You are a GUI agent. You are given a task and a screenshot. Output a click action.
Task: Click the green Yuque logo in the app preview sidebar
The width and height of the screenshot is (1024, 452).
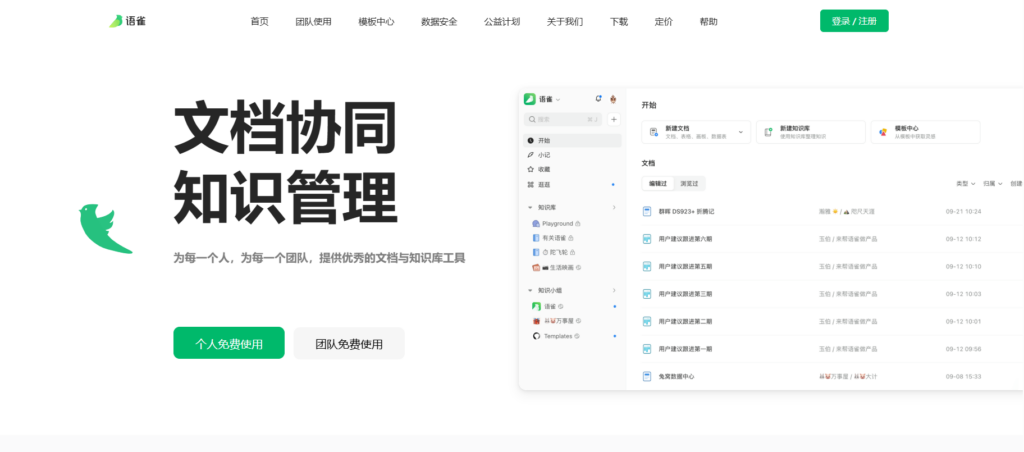(530, 99)
